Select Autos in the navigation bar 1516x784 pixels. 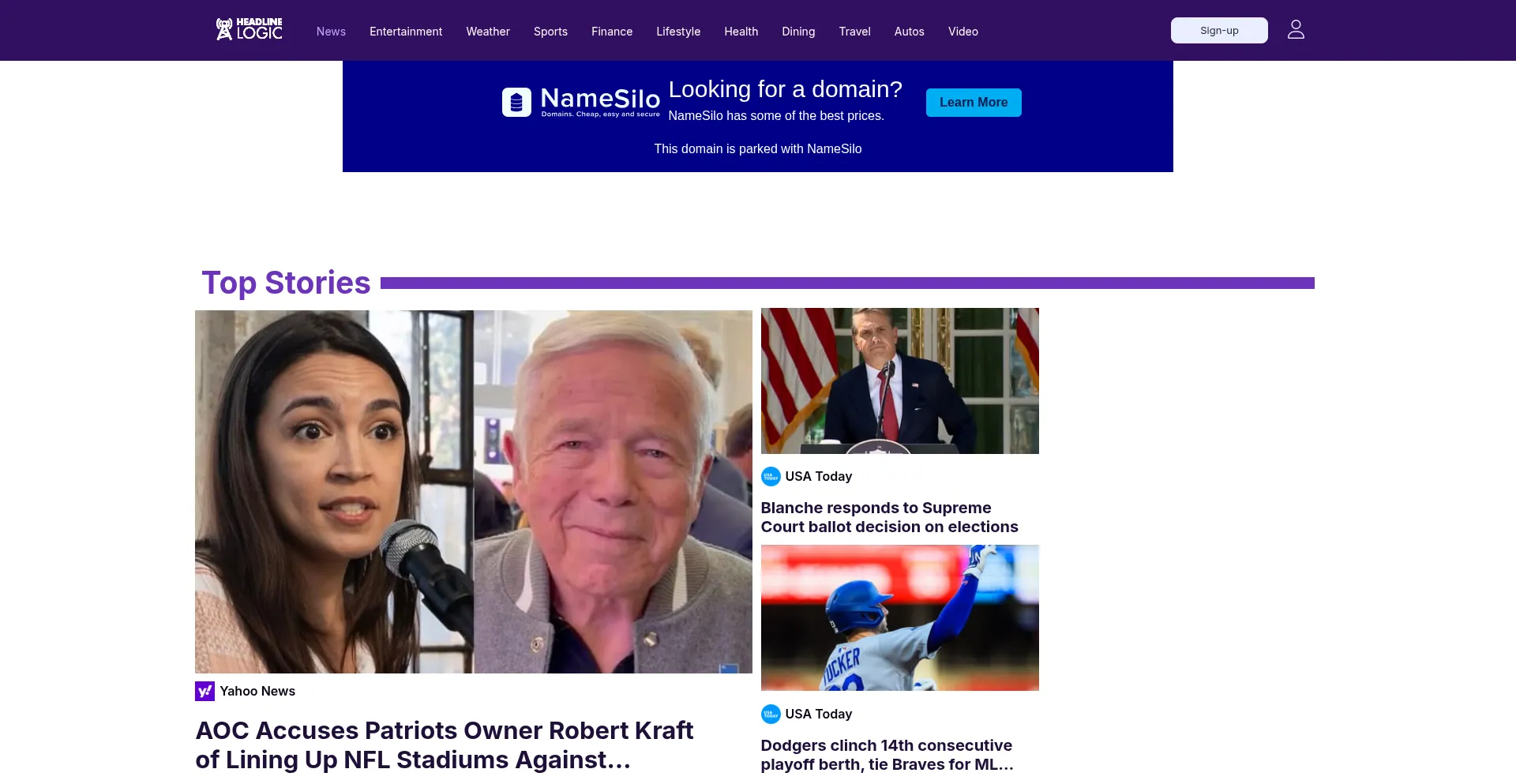(x=909, y=32)
